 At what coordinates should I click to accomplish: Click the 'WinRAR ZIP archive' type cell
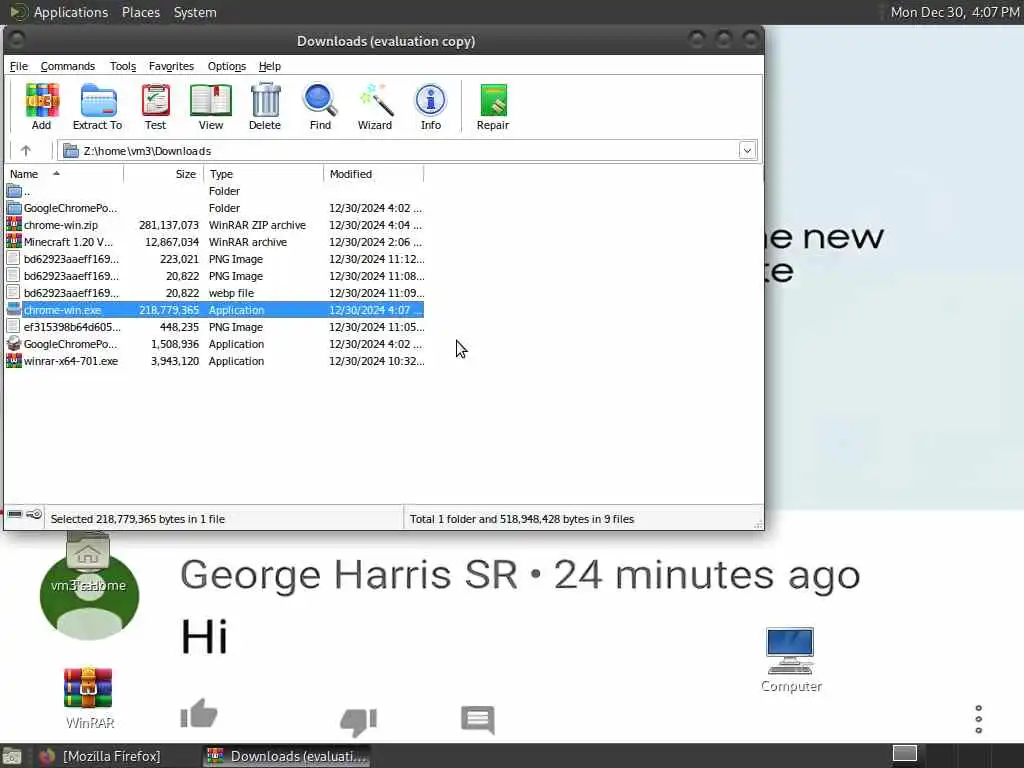pyautogui.click(x=257, y=225)
